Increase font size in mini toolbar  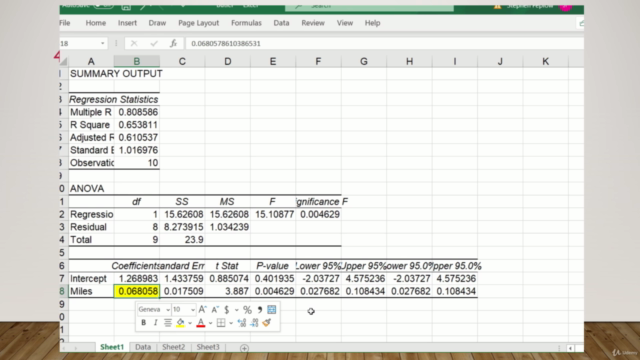pyautogui.click(x=202, y=309)
